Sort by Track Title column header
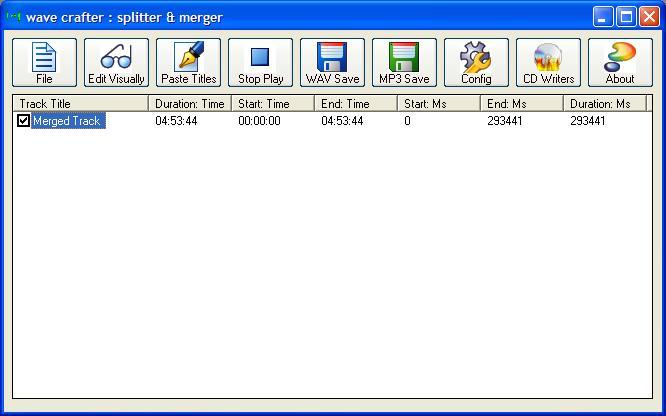The width and height of the screenshot is (666, 416). click(81, 104)
